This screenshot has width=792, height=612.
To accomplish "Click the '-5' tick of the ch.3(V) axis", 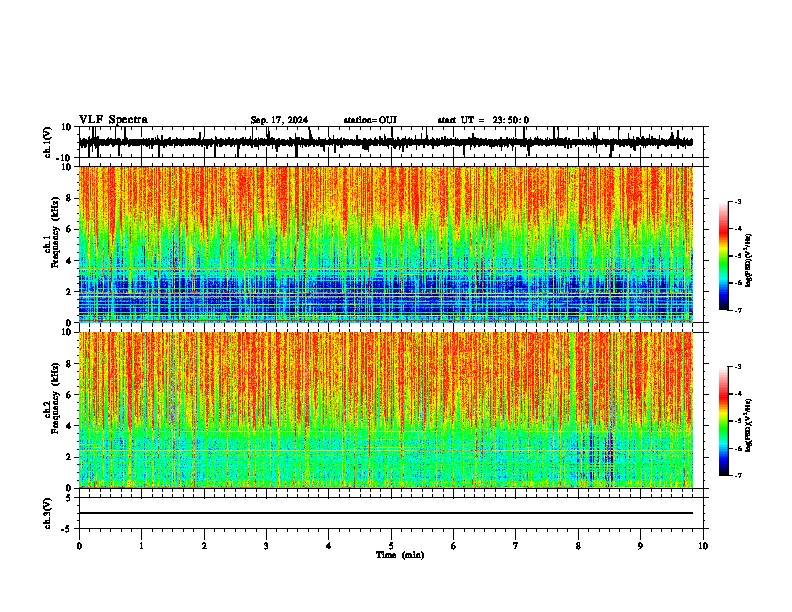I will coord(68,529).
